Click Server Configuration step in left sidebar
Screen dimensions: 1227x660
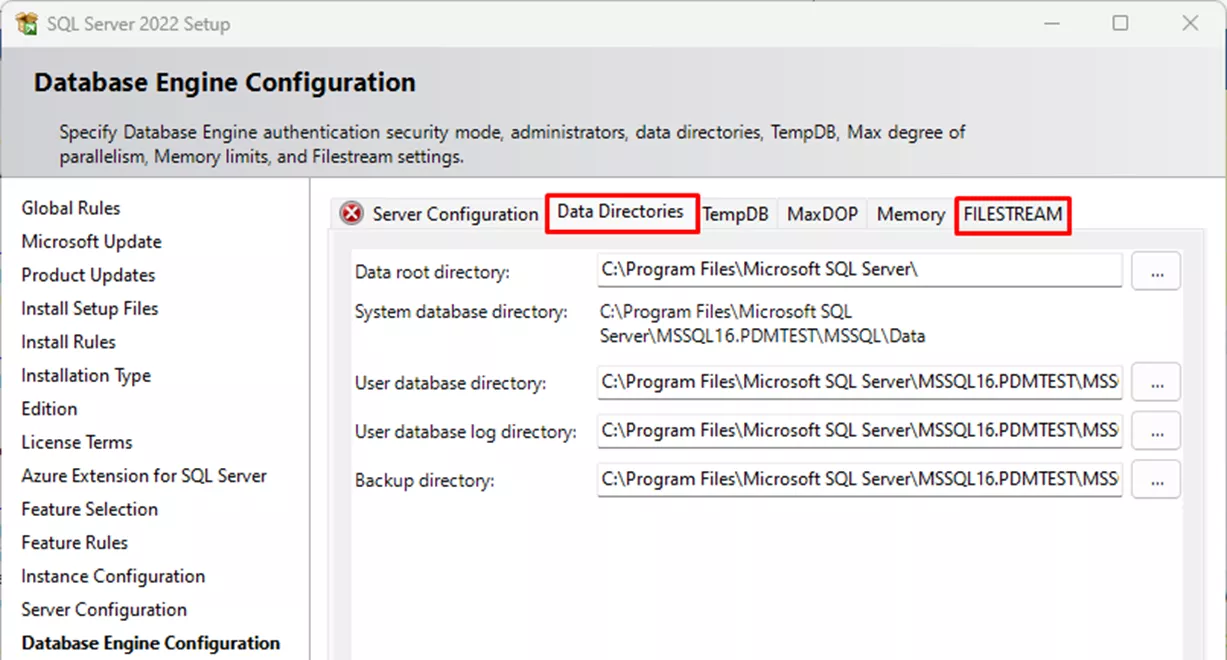[x=104, y=610]
